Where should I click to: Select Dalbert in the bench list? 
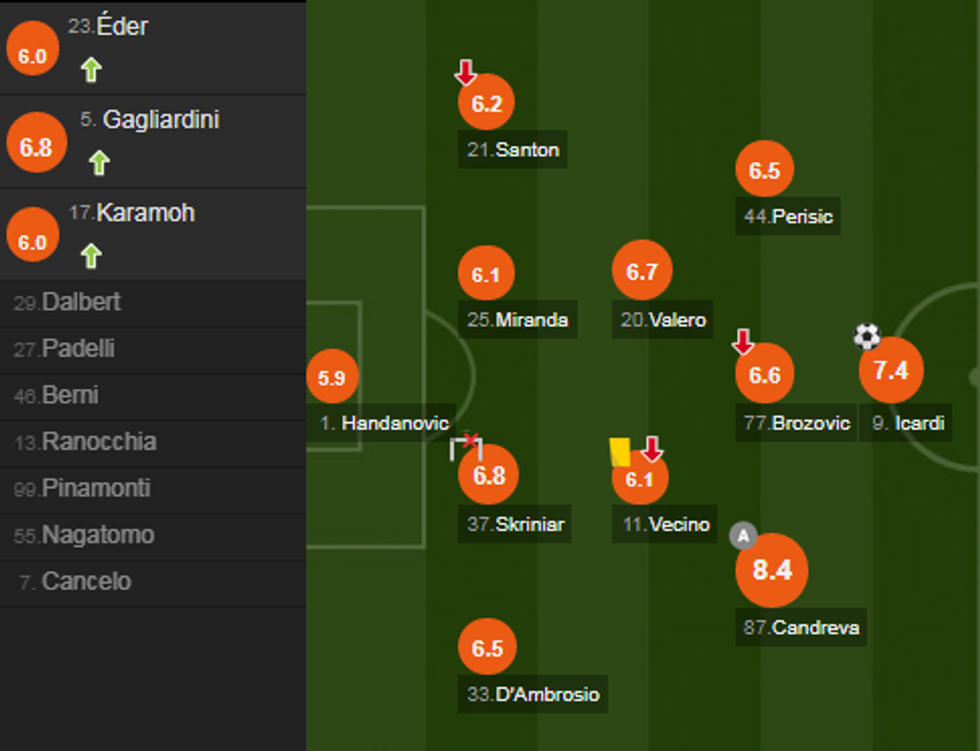[x=81, y=302]
